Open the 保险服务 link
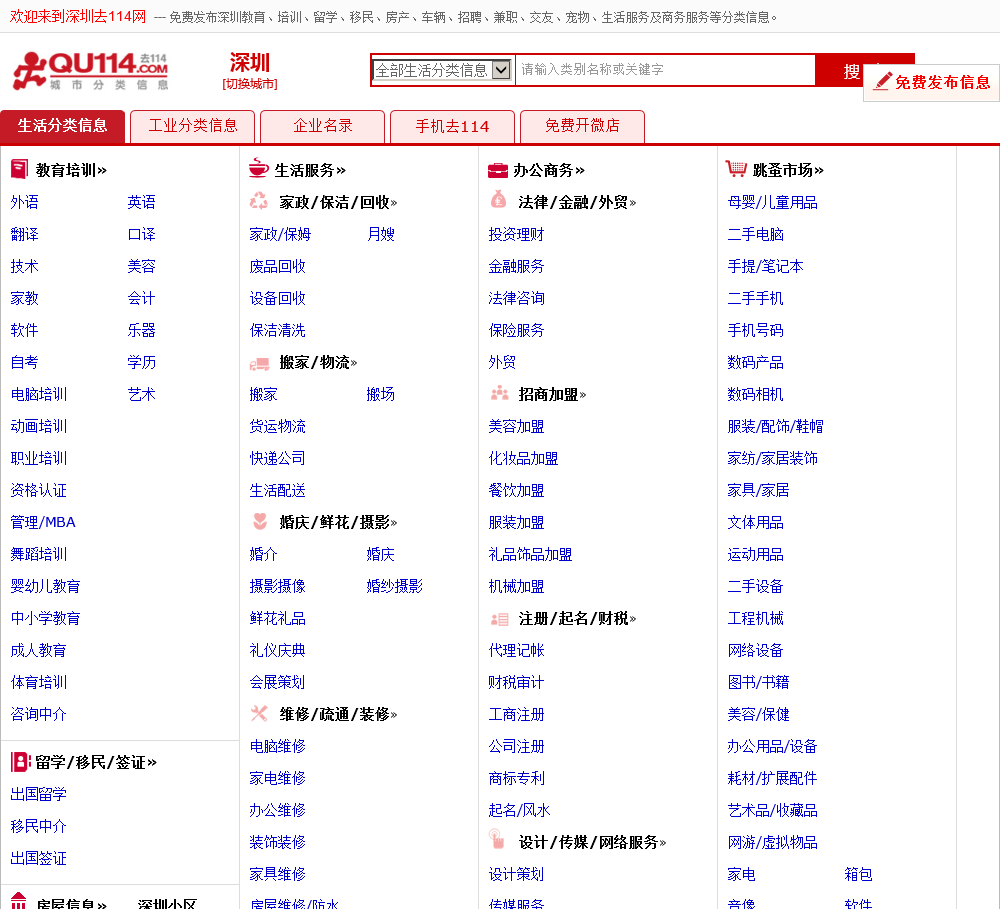The height and width of the screenshot is (909, 1000). [516, 330]
